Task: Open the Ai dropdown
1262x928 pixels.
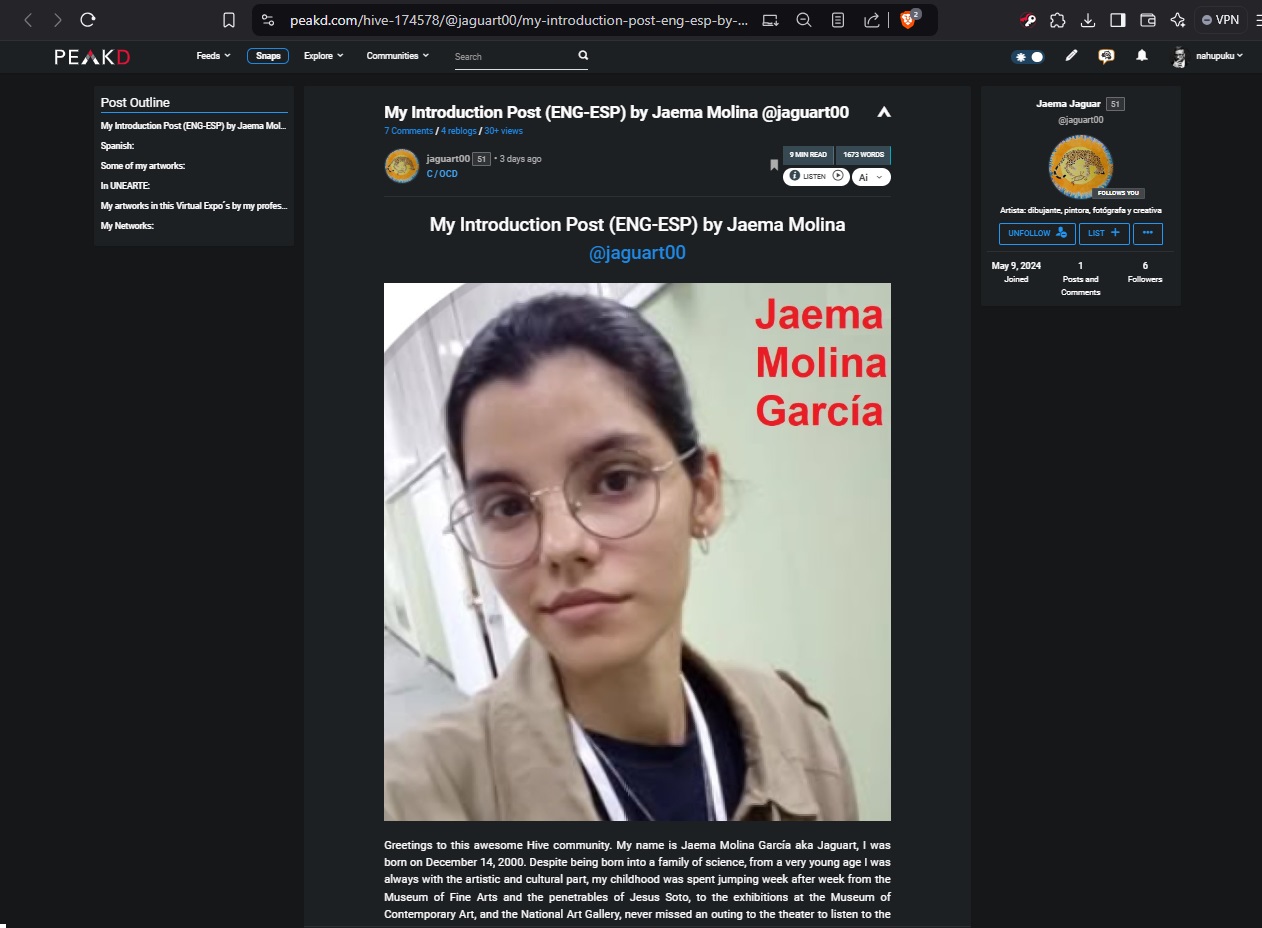Action: 871,177
